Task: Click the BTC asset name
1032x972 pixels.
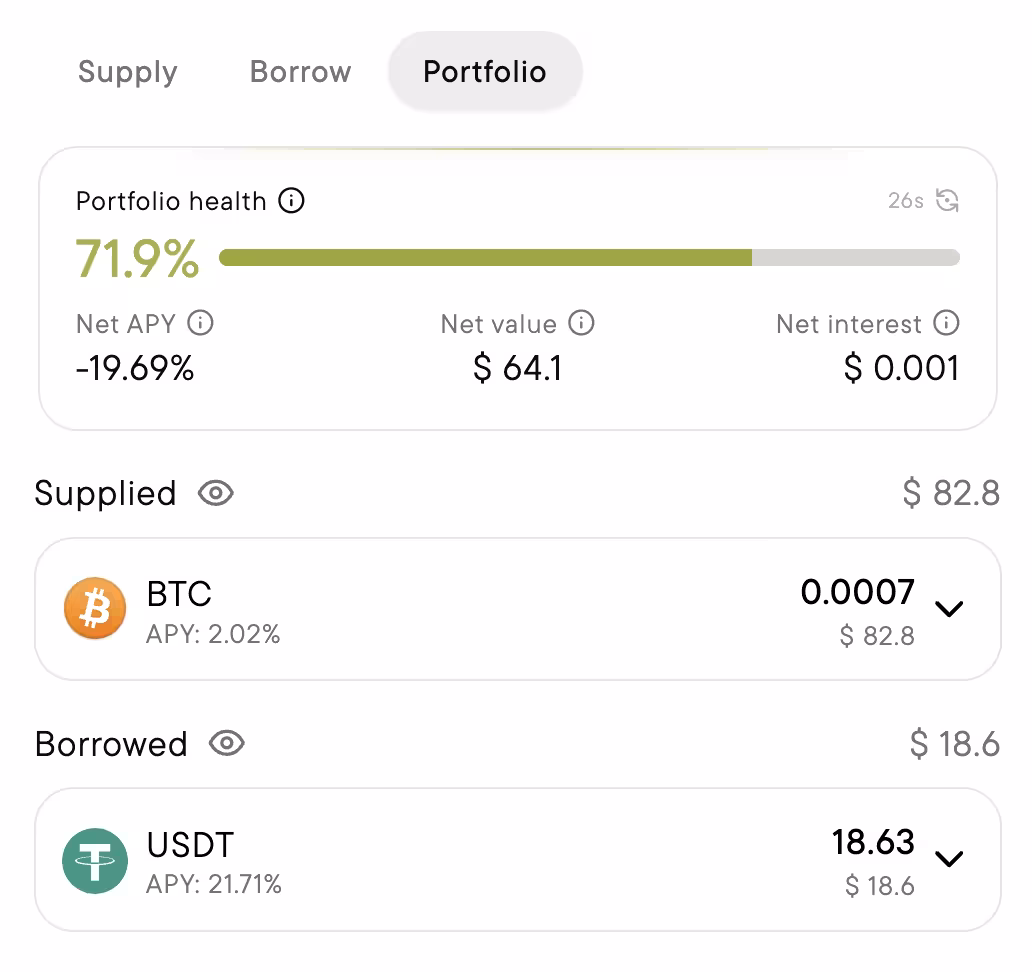Action: [179, 594]
